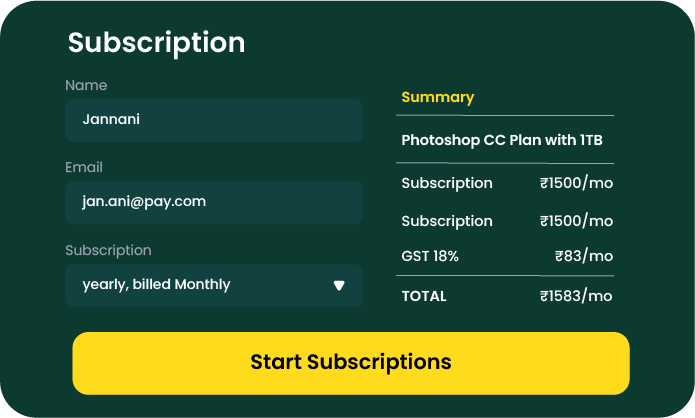Click the second ₹1500/mo price
The height and width of the screenshot is (418, 695).
pos(576,221)
